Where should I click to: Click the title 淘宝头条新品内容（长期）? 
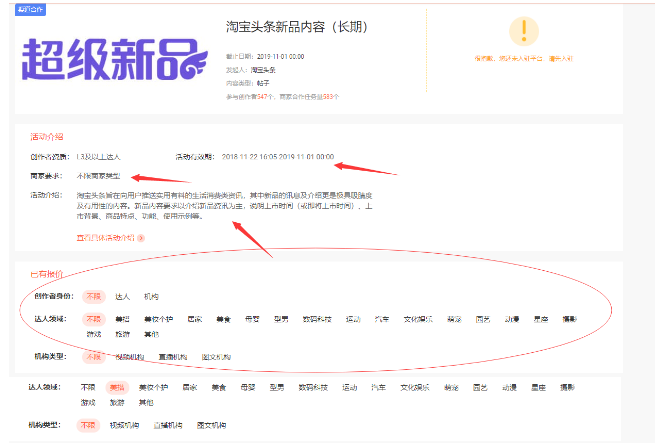click(x=297, y=27)
